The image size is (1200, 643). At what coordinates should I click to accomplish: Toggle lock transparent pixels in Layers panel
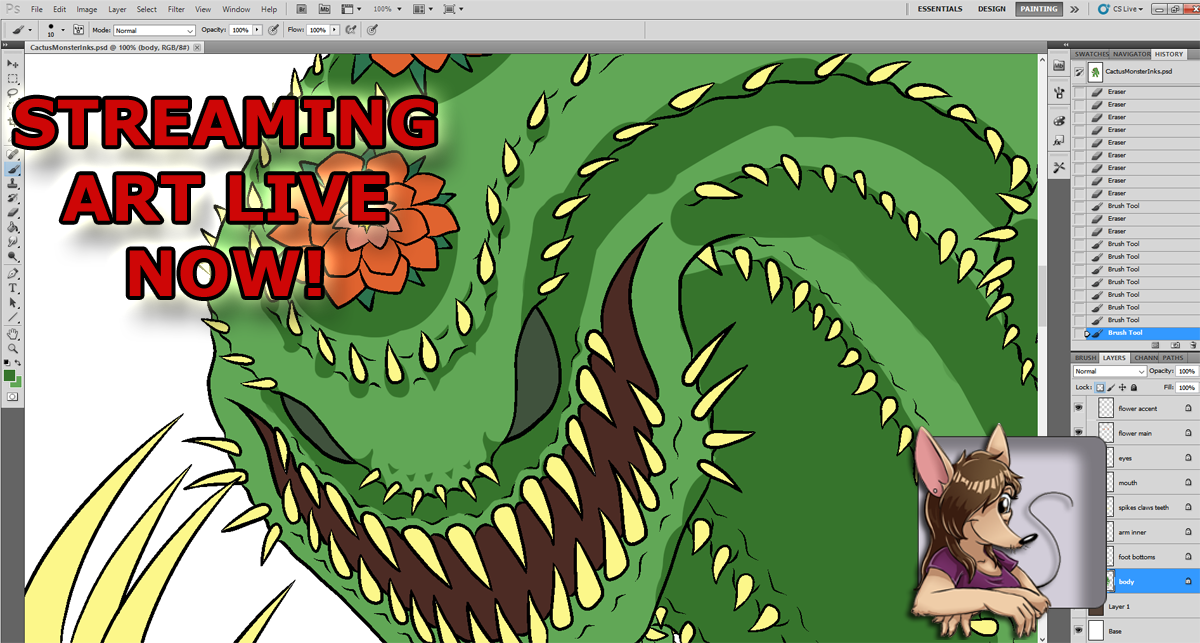click(1100, 387)
